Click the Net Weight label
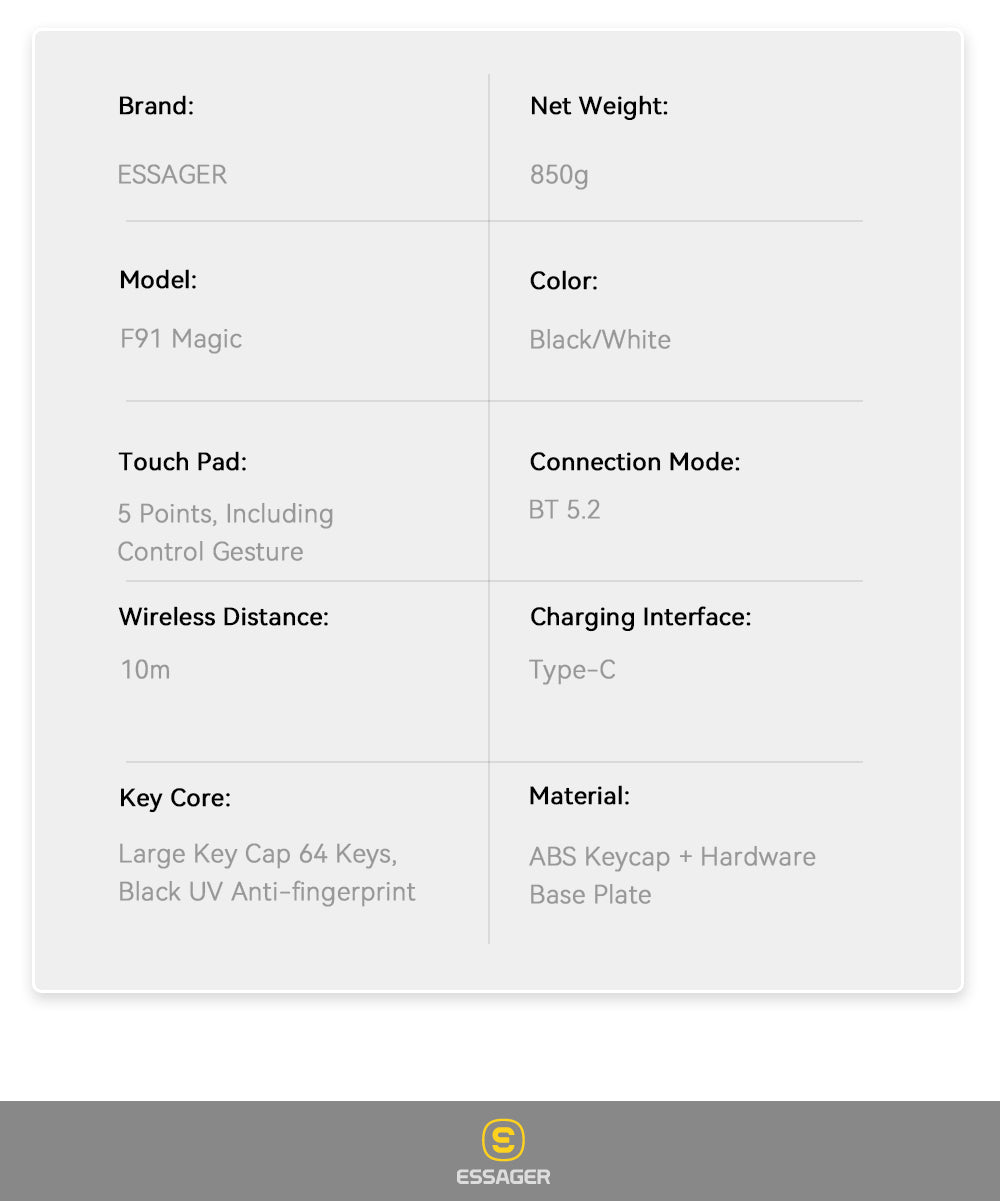1000x1202 pixels. tap(599, 106)
